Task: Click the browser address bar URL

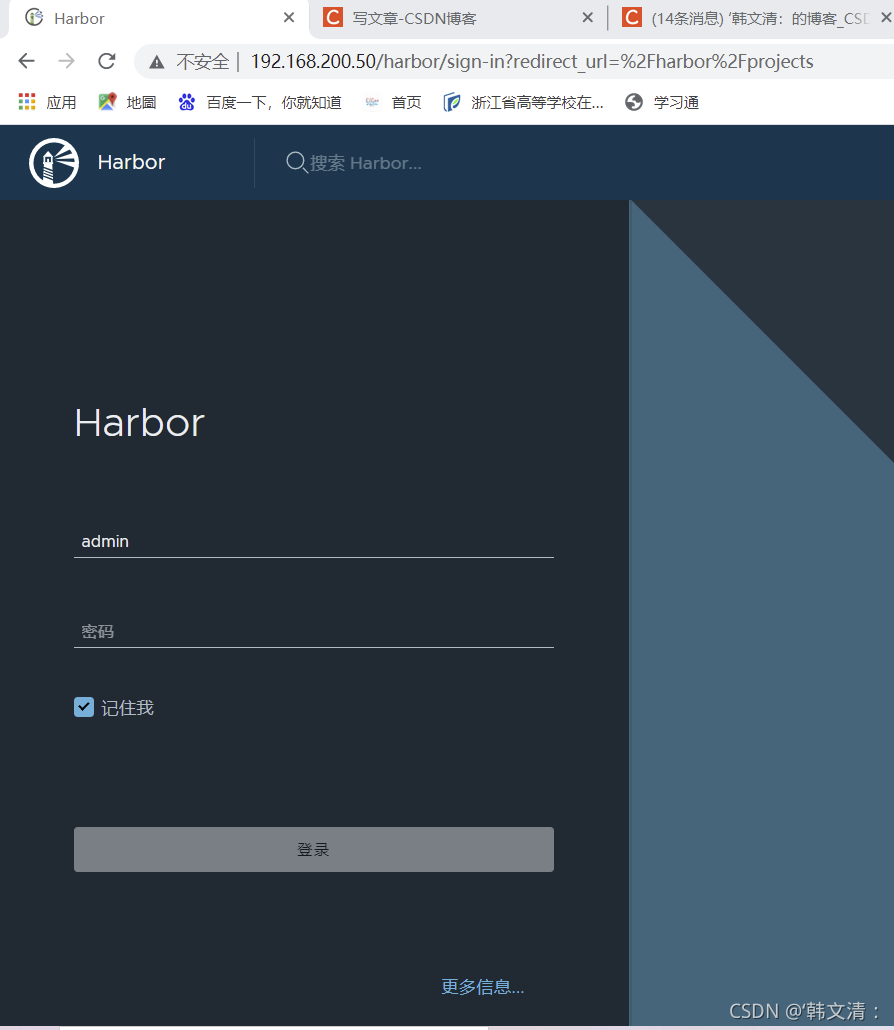Action: tap(531, 62)
